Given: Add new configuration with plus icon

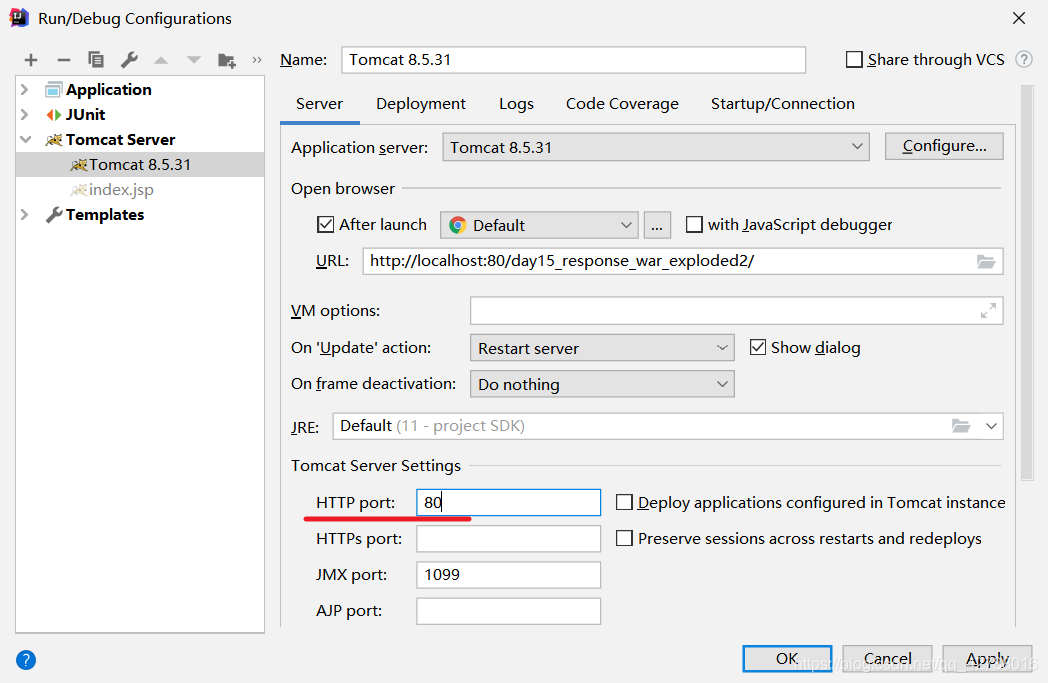Looking at the screenshot, I should tap(31, 60).
